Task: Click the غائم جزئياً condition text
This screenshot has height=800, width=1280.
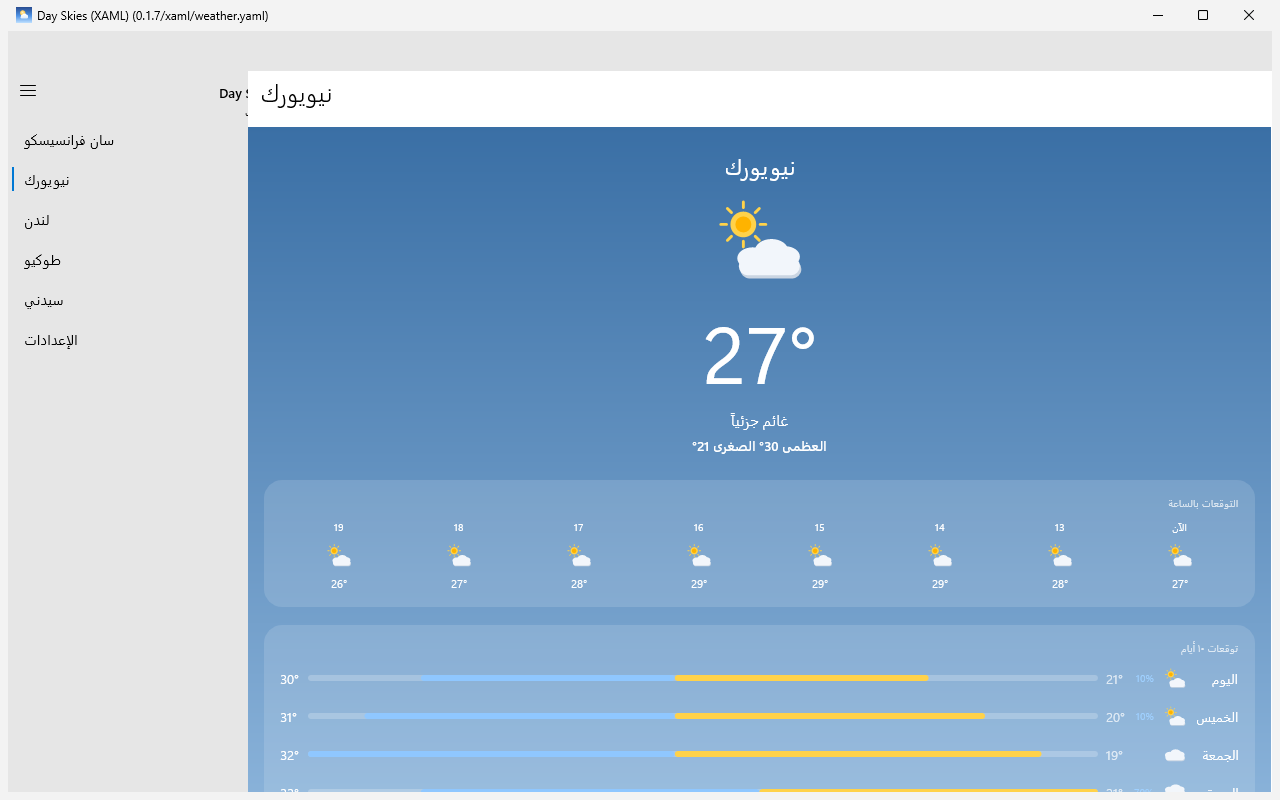Action: point(760,421)
